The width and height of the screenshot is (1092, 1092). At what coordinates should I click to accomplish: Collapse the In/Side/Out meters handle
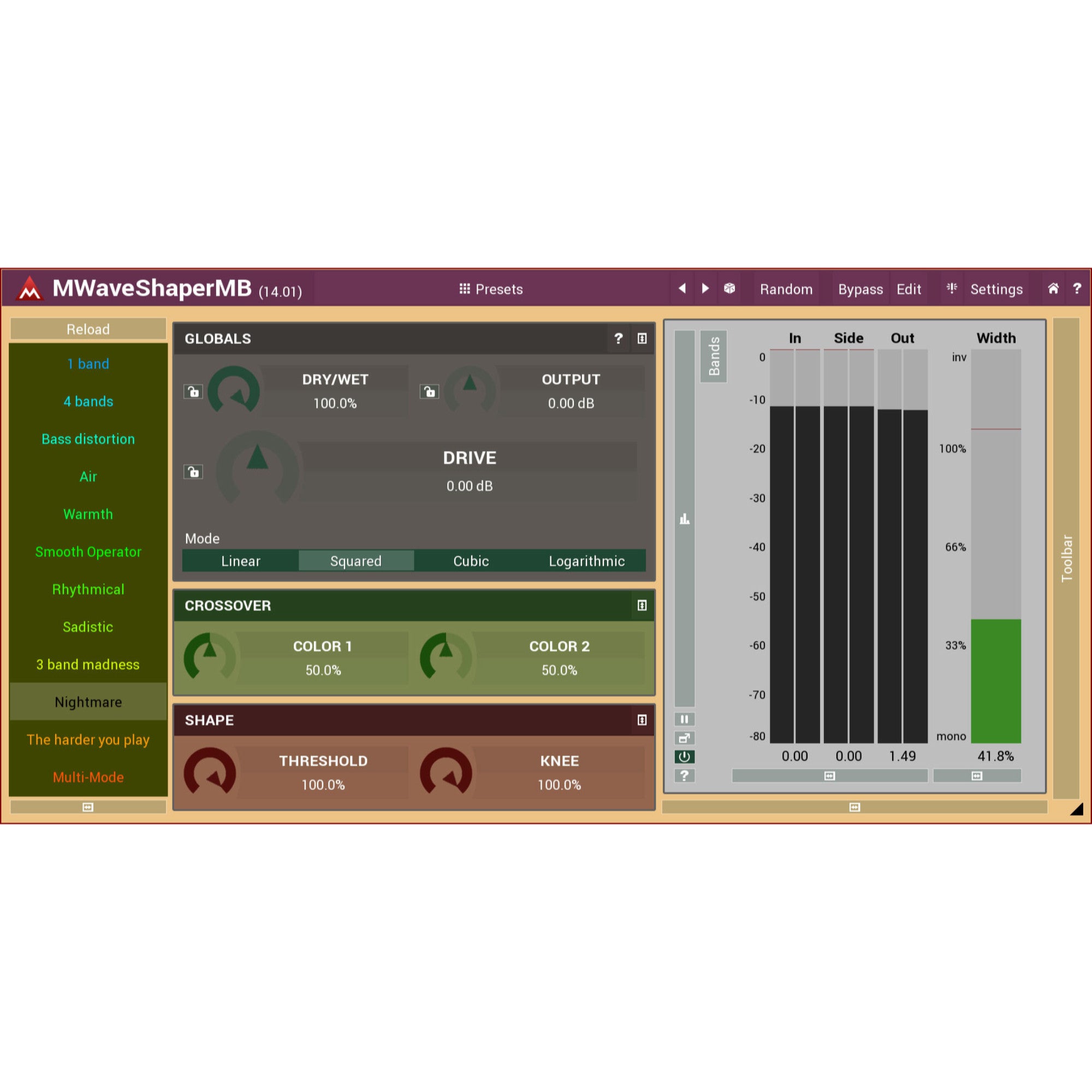pyautogui.click(x=830, y=776)
